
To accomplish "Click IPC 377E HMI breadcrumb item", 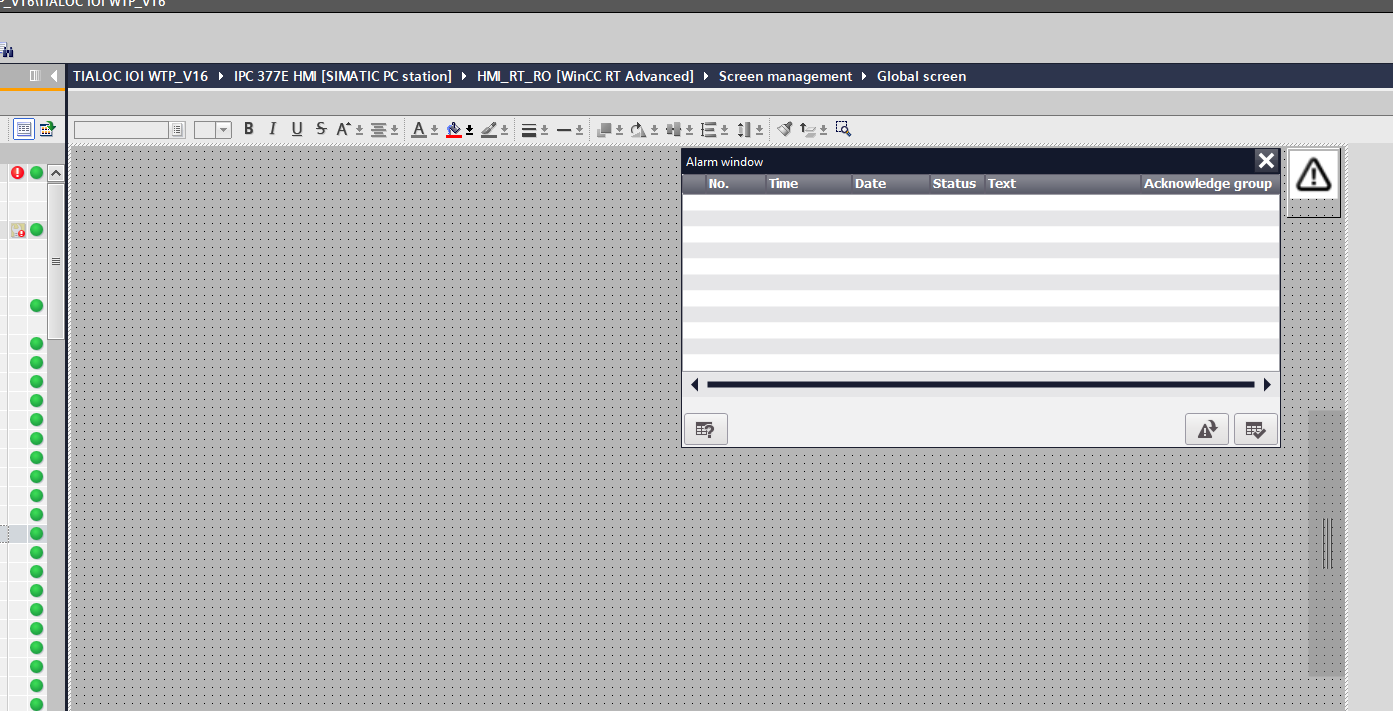I will click(343, 76).
